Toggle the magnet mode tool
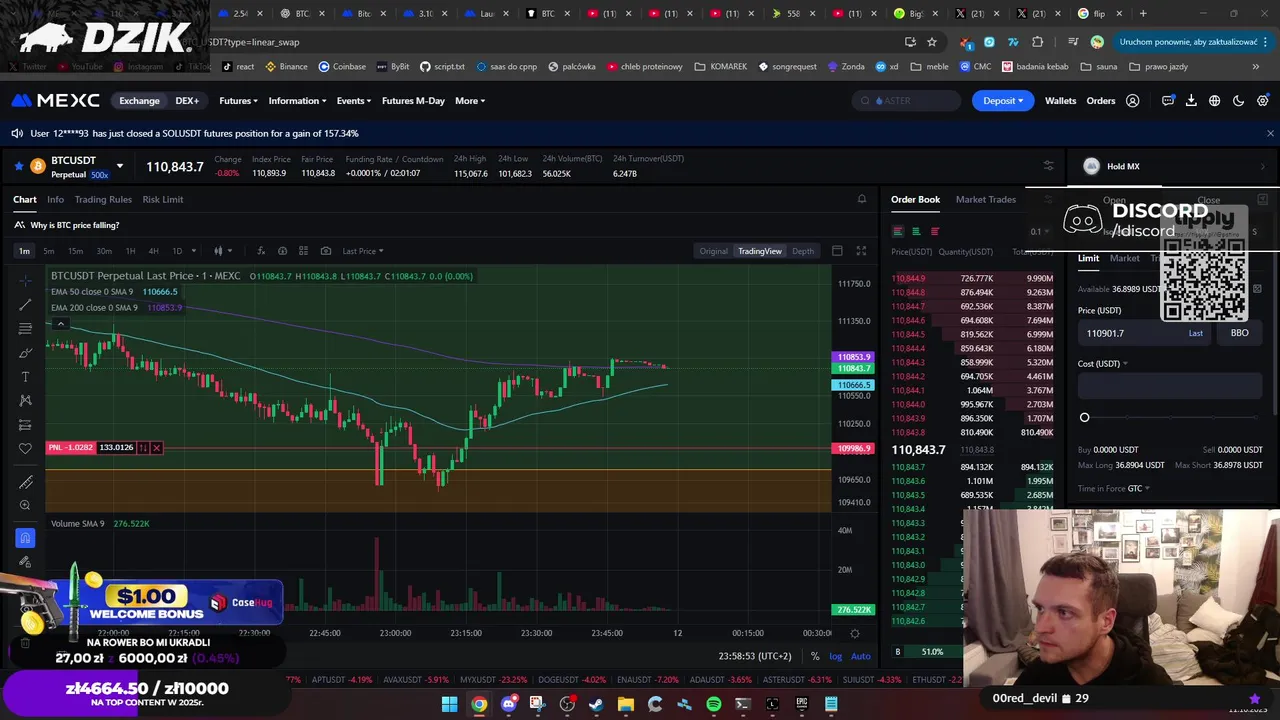Screen dimensions: 1280x720 (x=25, y=538)
